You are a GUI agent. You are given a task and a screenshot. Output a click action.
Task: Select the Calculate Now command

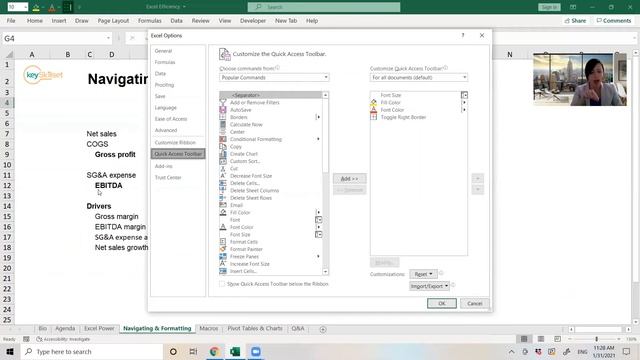[271, 124]
